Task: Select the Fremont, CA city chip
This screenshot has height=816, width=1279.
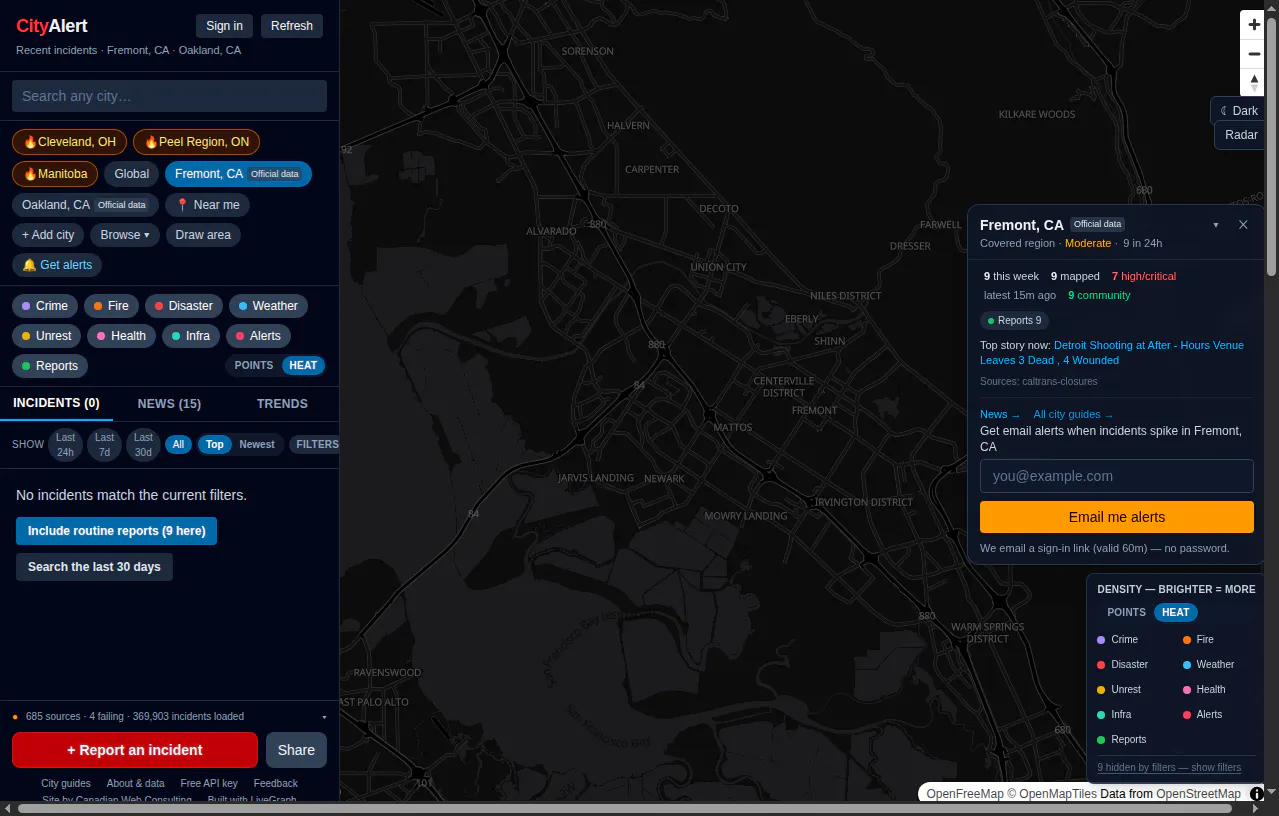Action: pos(238,174)
